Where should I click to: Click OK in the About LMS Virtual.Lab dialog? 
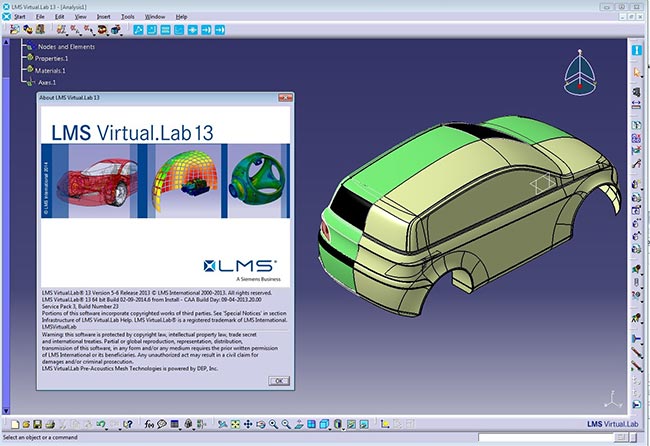(x=279, y=381)
